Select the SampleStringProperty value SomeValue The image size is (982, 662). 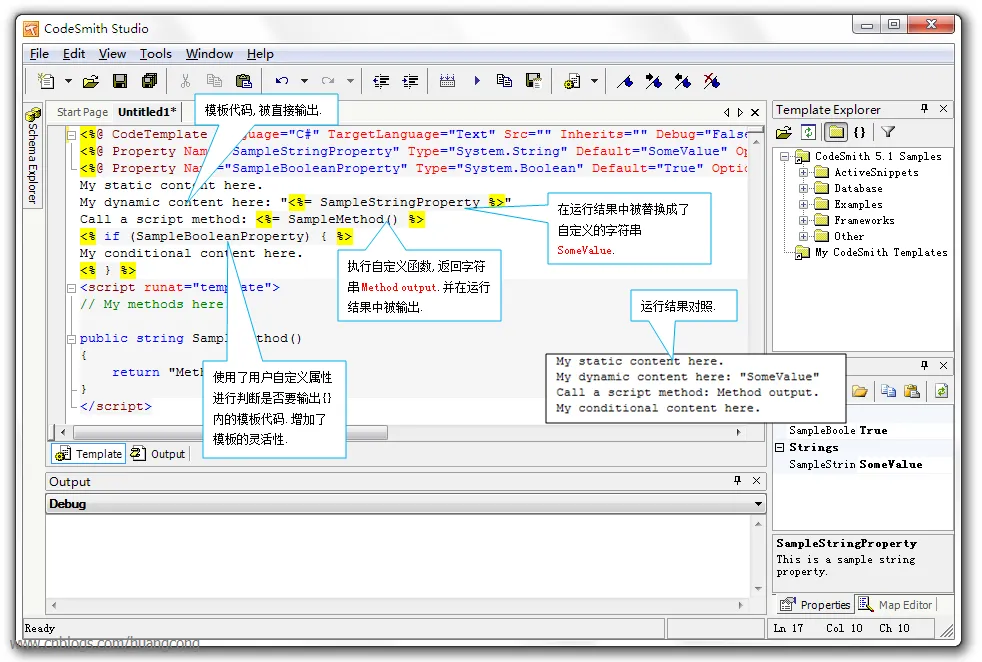tap(891, 464)
